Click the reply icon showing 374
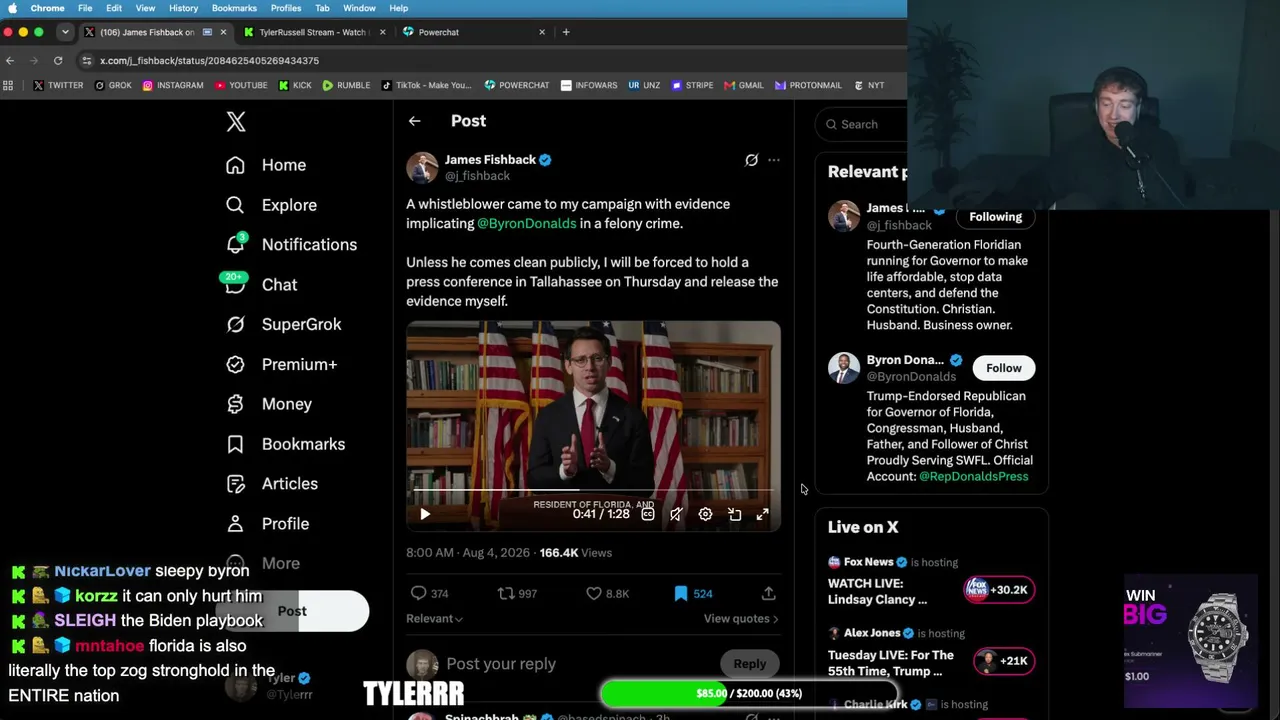Screen dimensions: 1280x720 pos(429,594)
